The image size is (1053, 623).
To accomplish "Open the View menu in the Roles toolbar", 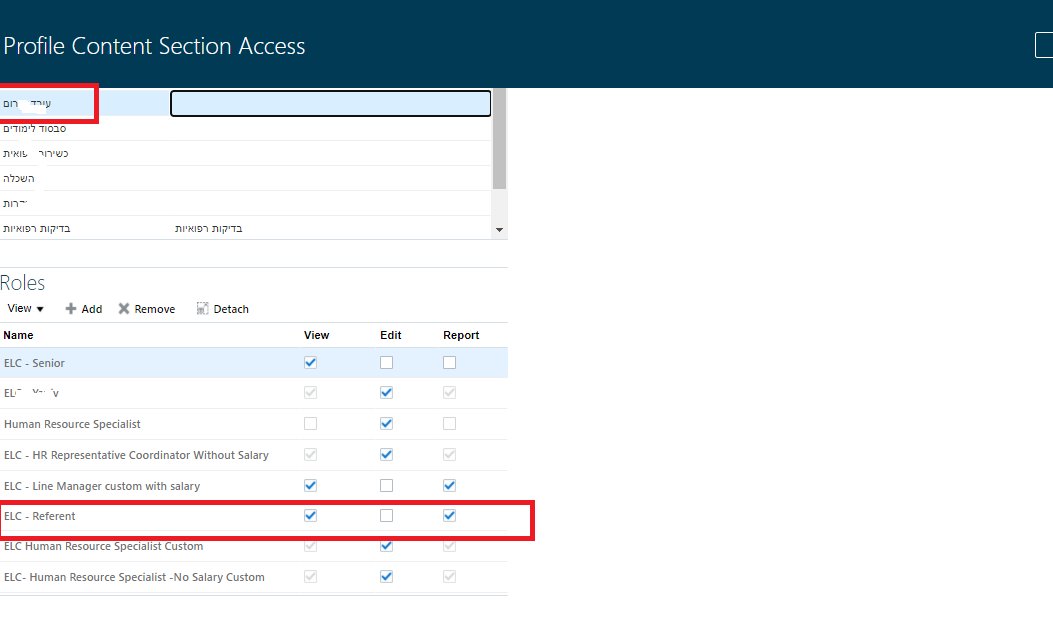I will pyautogui.click(x=24, y=308).
